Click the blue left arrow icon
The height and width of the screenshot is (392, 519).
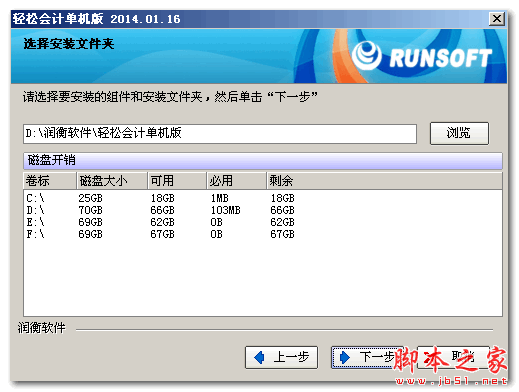[x=259, y=357]
